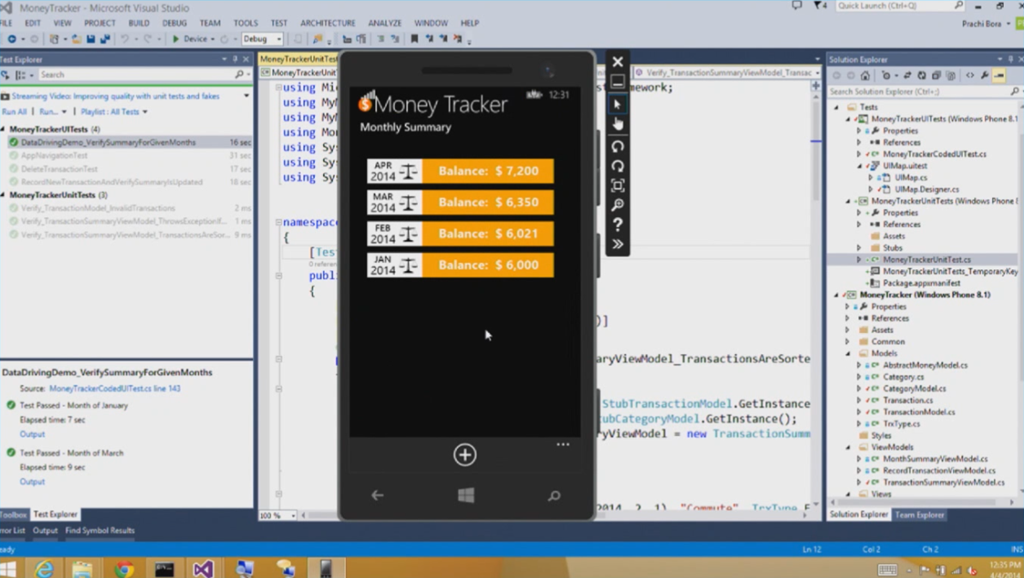Rotate the emulator right
The height and width of the screenshot is (578, 1024).
[x=617, y=166]
